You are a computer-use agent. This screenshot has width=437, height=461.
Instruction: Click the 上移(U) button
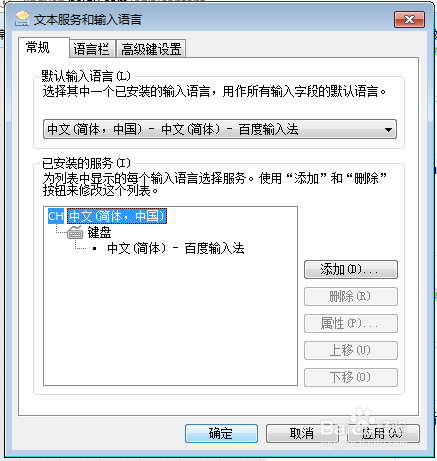pos(351,350)
